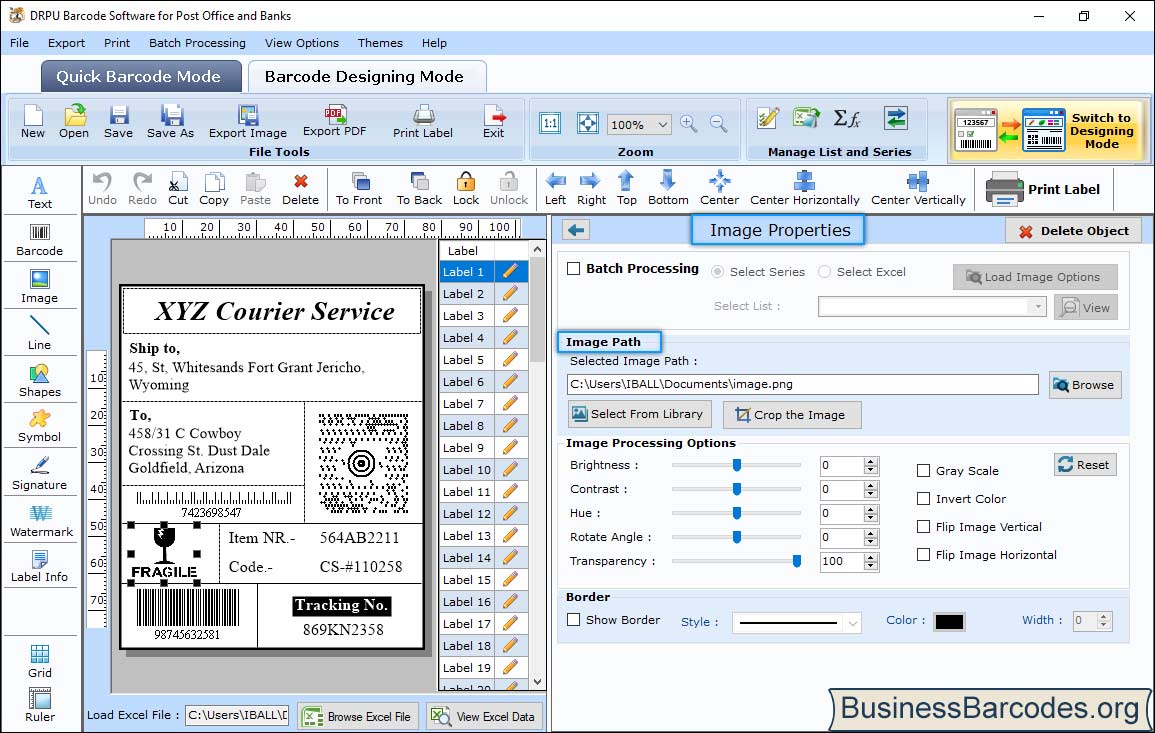Decrease Contrast value with spinner down

tap(871, 494)
